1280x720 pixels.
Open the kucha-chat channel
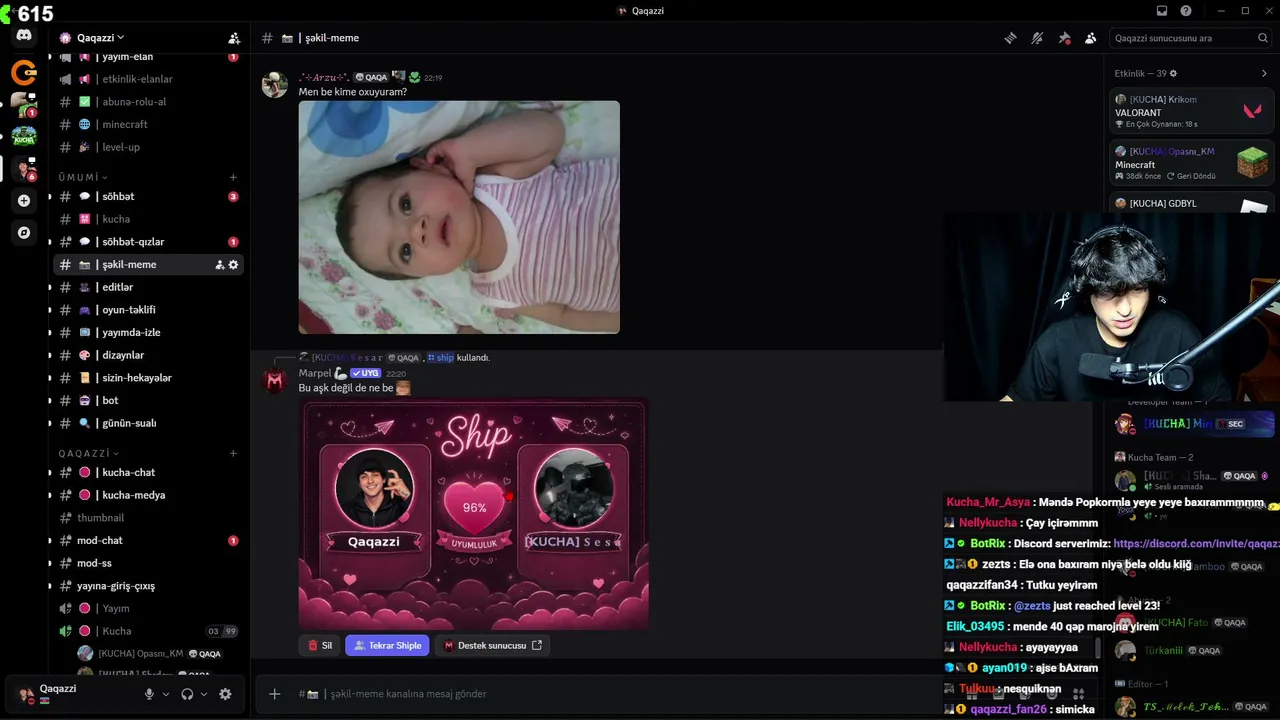click(x=148, y=472)
